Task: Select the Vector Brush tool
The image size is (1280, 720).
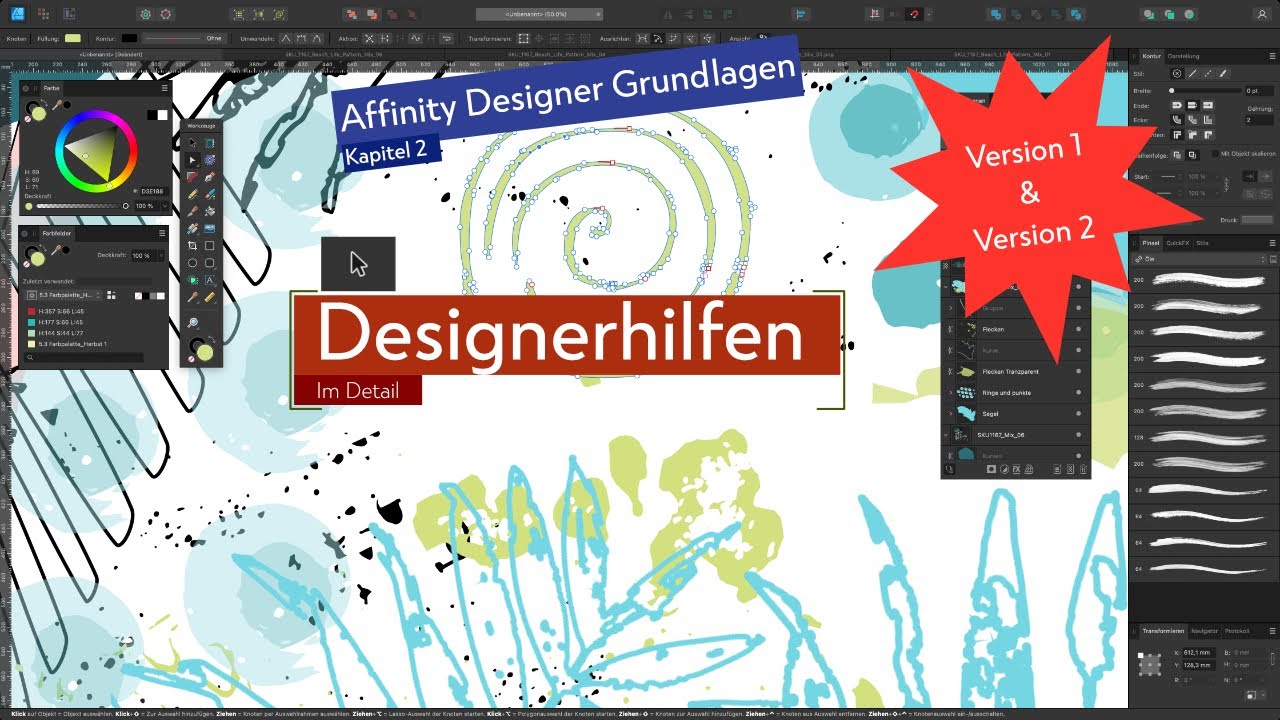Action: coord(210,194)
